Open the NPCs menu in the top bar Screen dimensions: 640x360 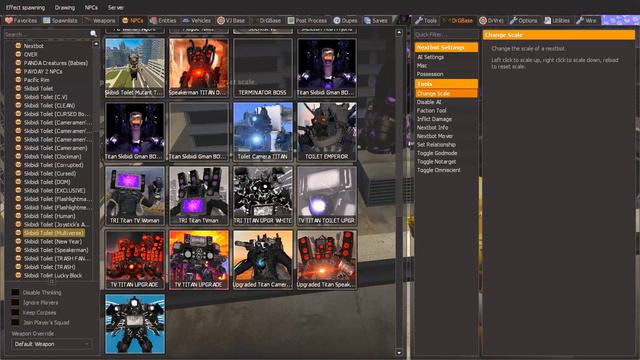(x=91, y=7)
